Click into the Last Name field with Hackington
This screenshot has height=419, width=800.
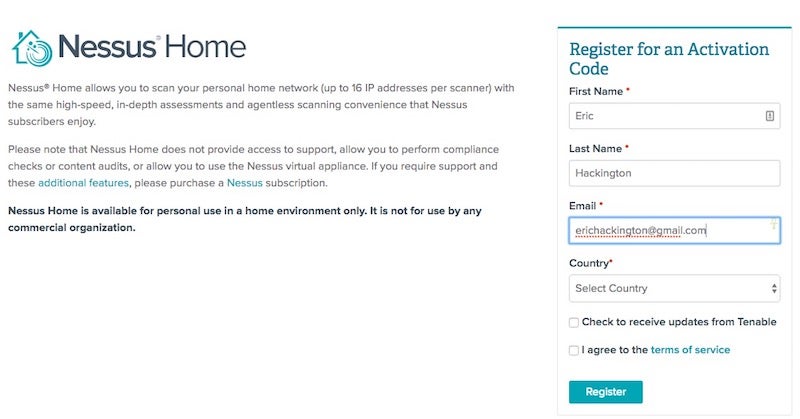(x=674, y=173)
